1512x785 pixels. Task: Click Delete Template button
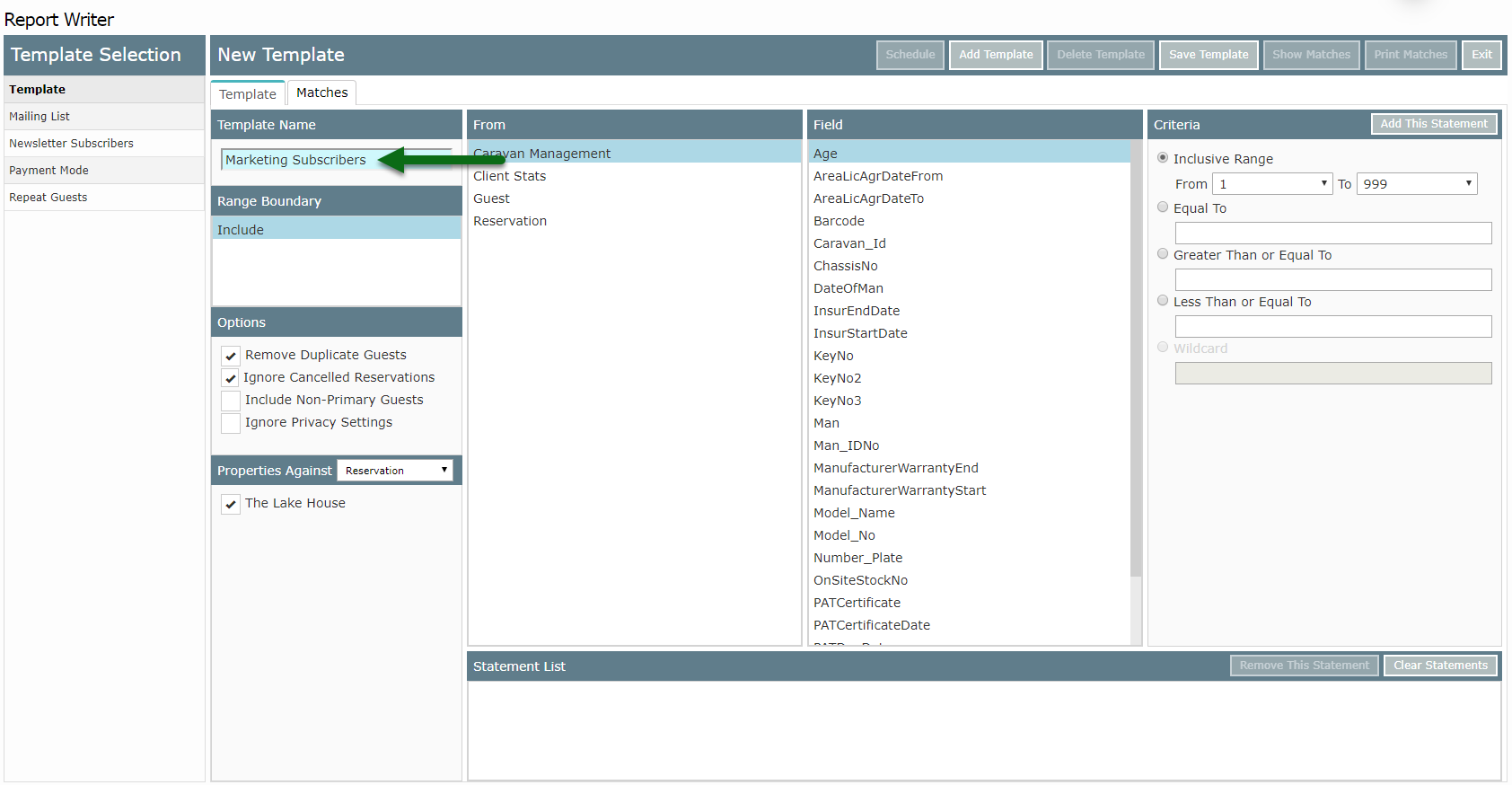pos(1101,55)
